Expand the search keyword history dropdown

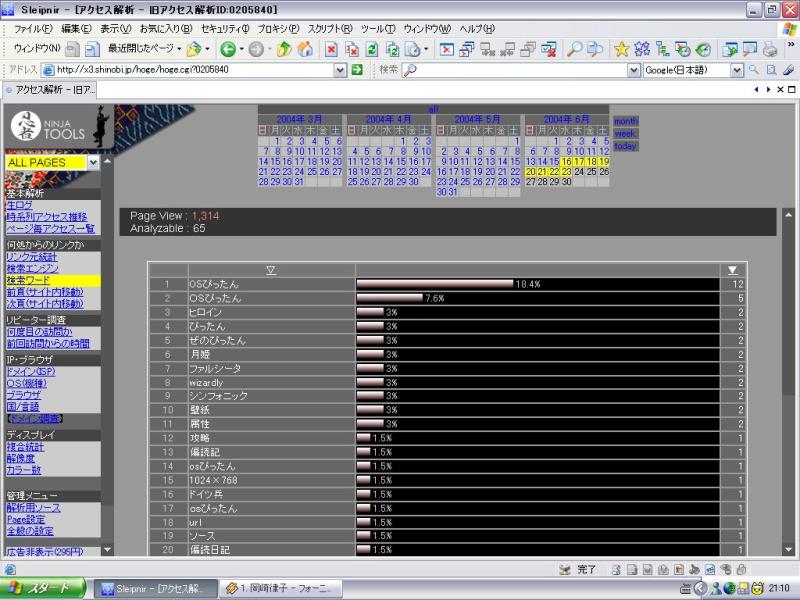[633, 70]
